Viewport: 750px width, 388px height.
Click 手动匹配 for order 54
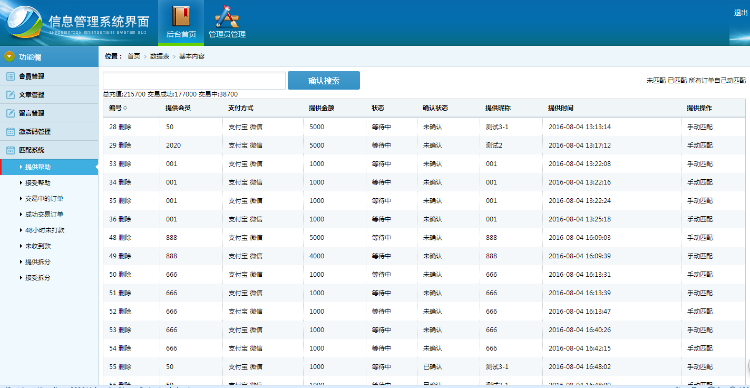click(700, 348)
